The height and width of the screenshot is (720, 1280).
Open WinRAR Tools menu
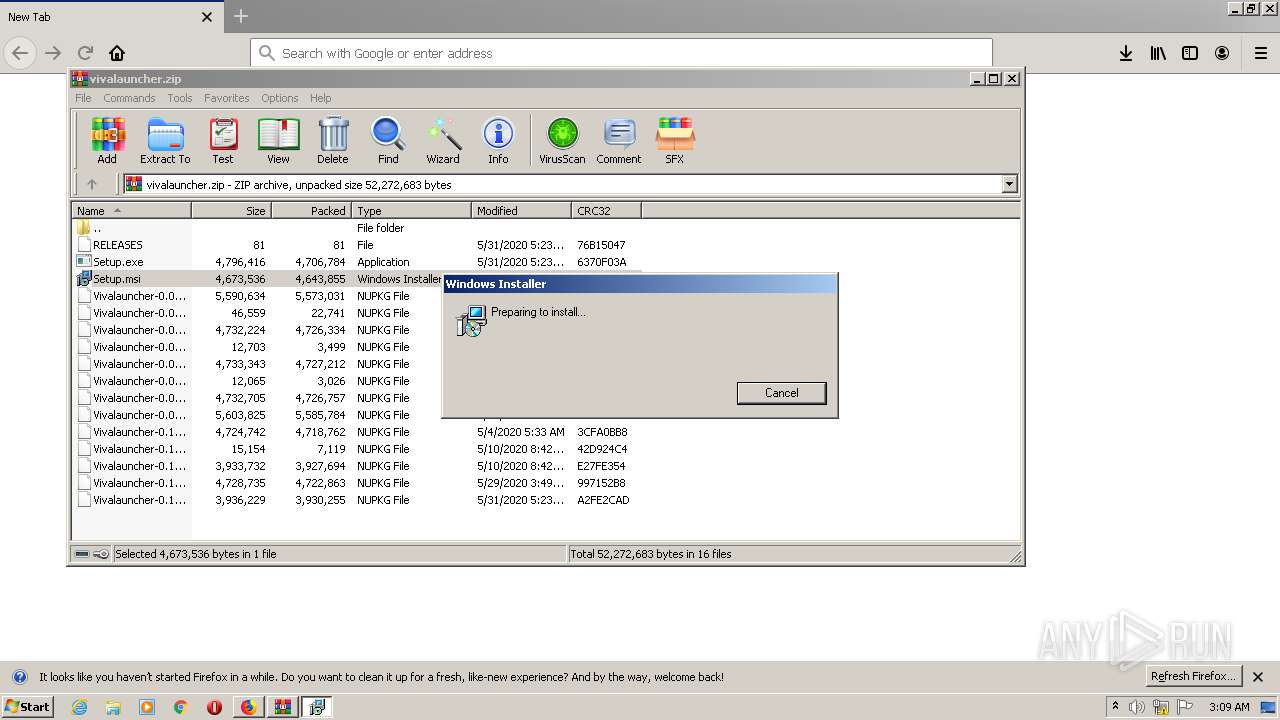pos(180,98)
